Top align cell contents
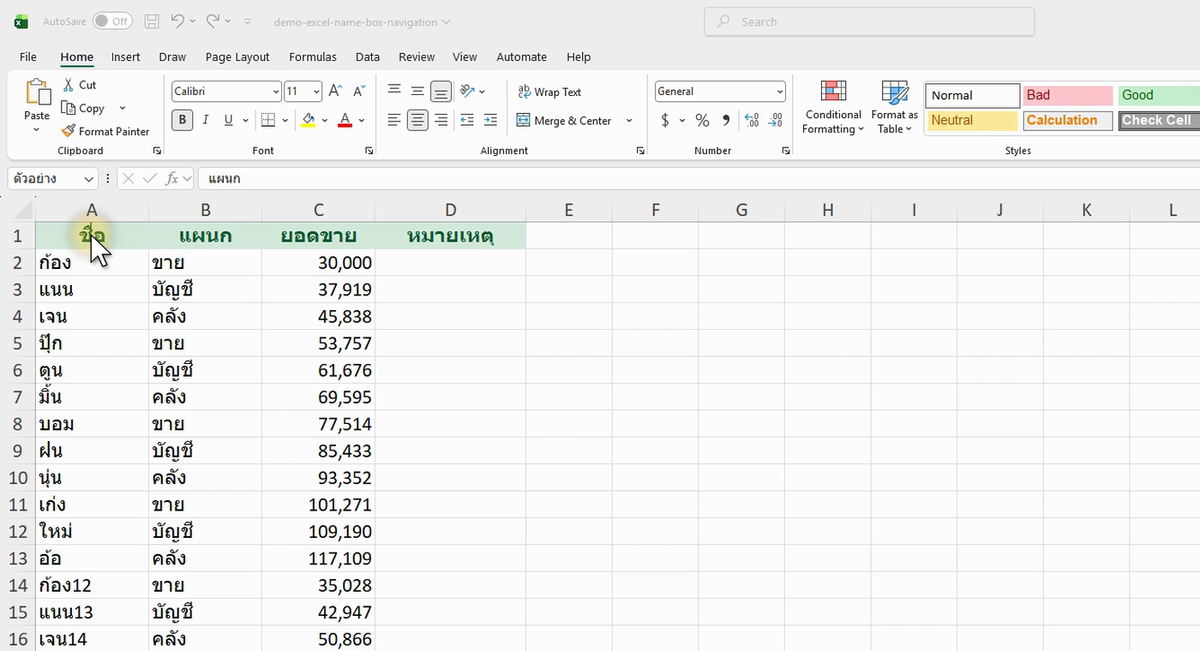1200x651 pixels. (394, 91)
